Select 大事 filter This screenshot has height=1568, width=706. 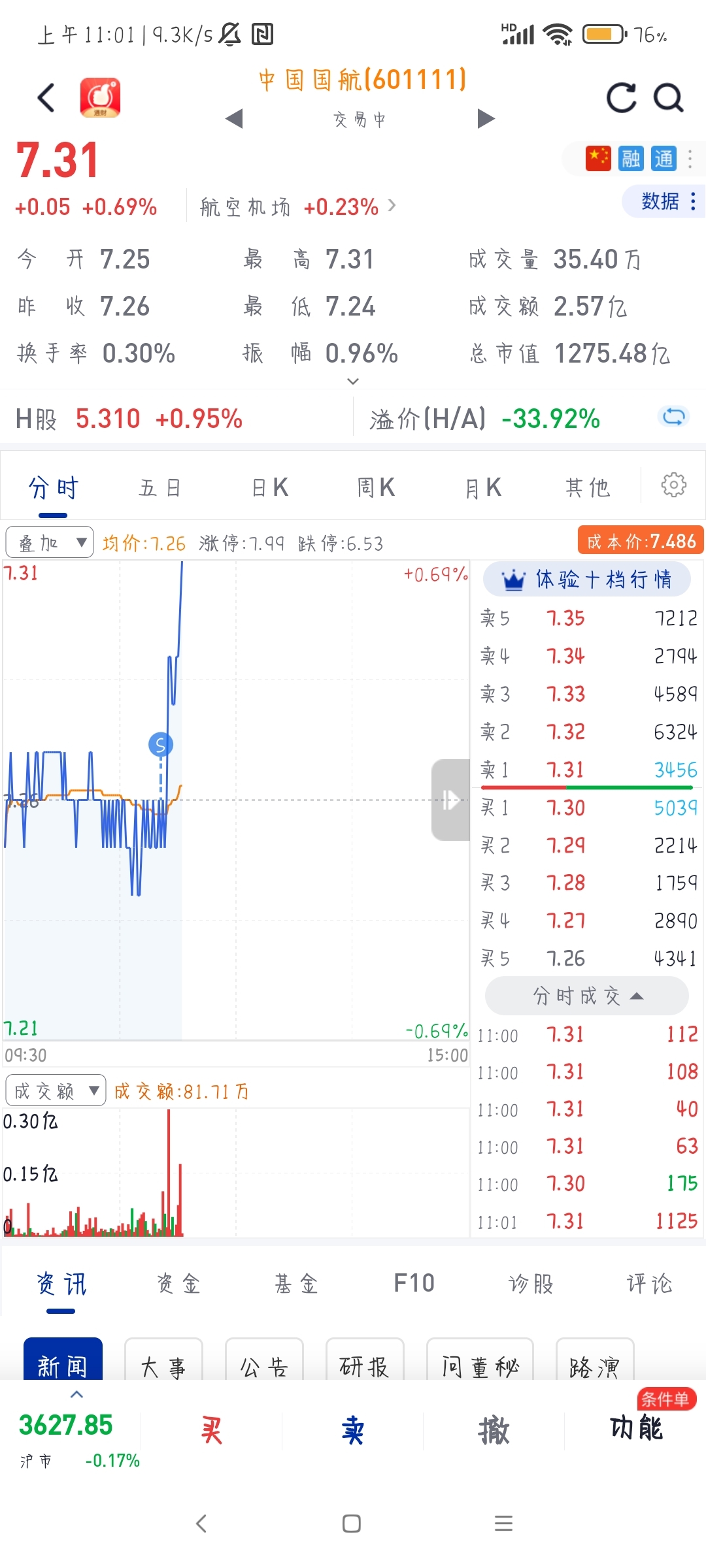[x=163, y=1359]
